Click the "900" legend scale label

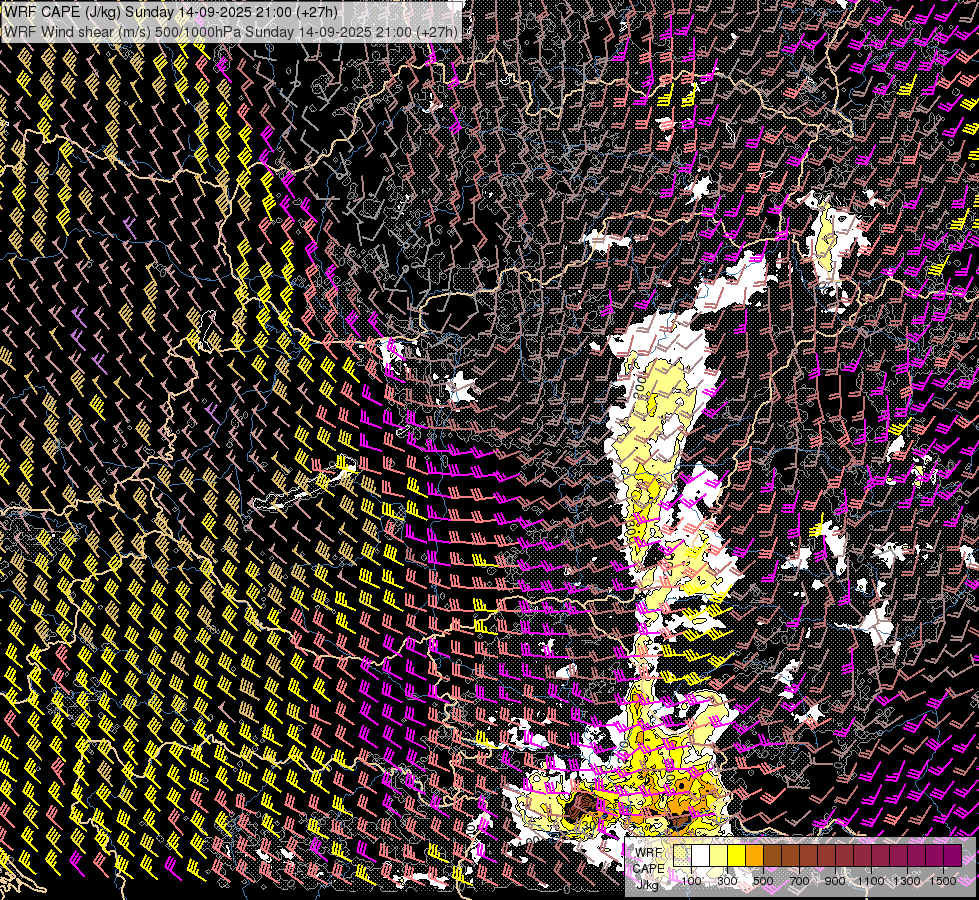point(835,880)
